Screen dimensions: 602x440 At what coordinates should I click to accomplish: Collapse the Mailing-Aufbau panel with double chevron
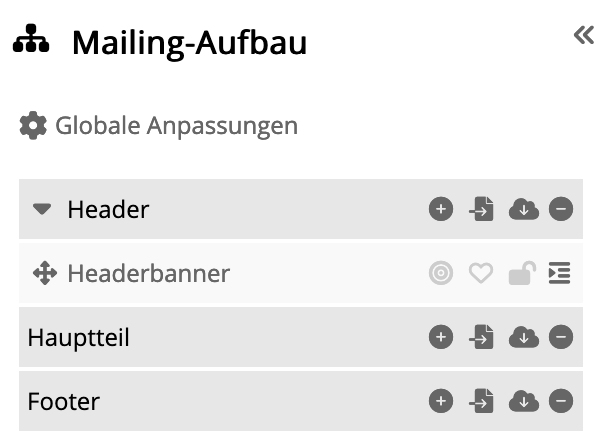click(x=584, y=35)
